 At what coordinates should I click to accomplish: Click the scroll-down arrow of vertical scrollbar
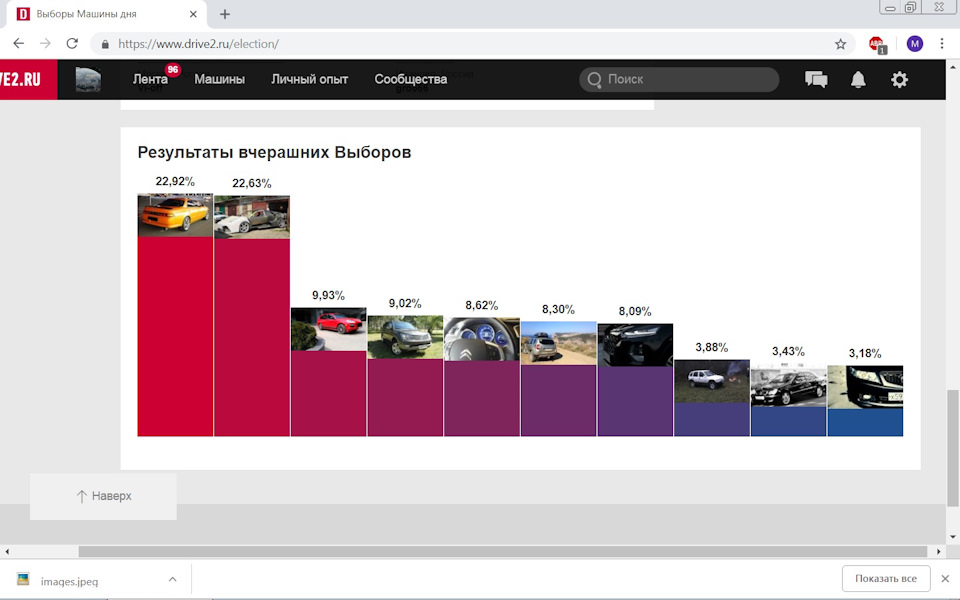(953, 537)
